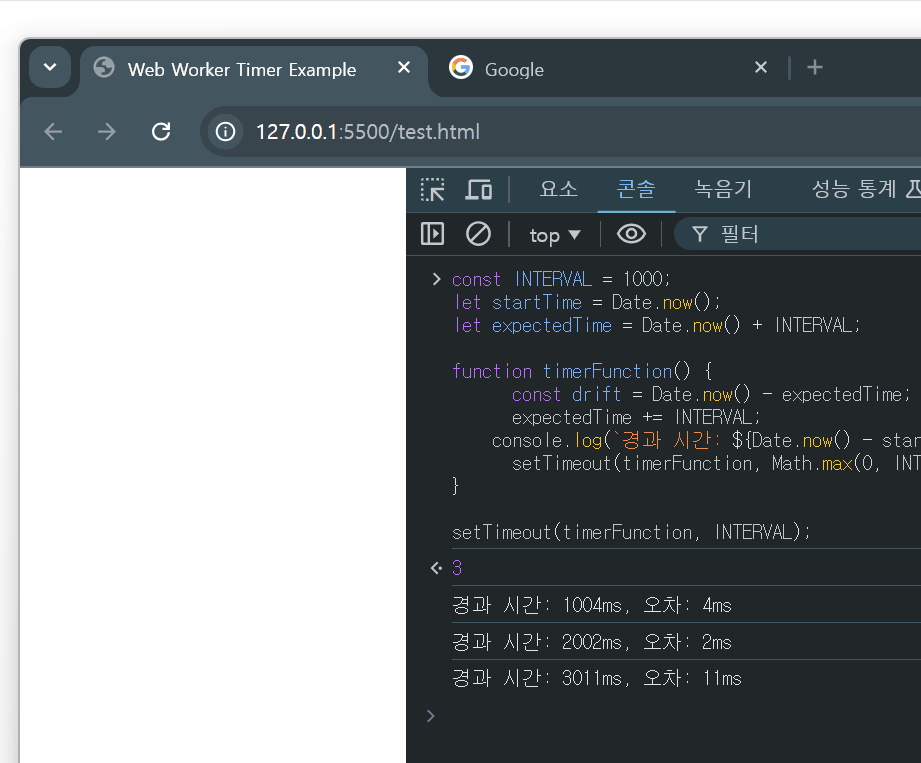921x763 pixels.
Task: Open the 녹음기 (Recorder) panel
Action: click(x=723, y=189)
